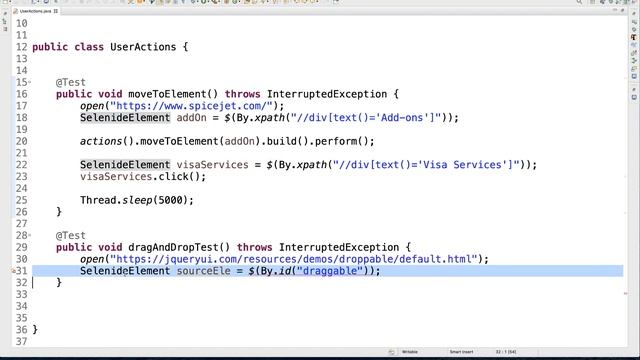Maximize the editor area
The height and width of the screenshot is (360, 640).
tap(622, 10)
